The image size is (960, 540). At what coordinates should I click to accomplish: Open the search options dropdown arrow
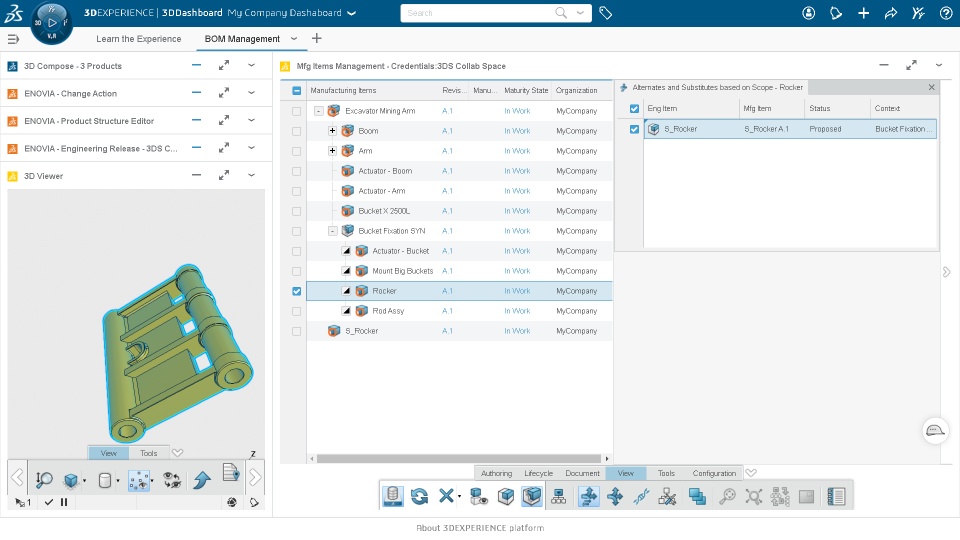[580, 13]
